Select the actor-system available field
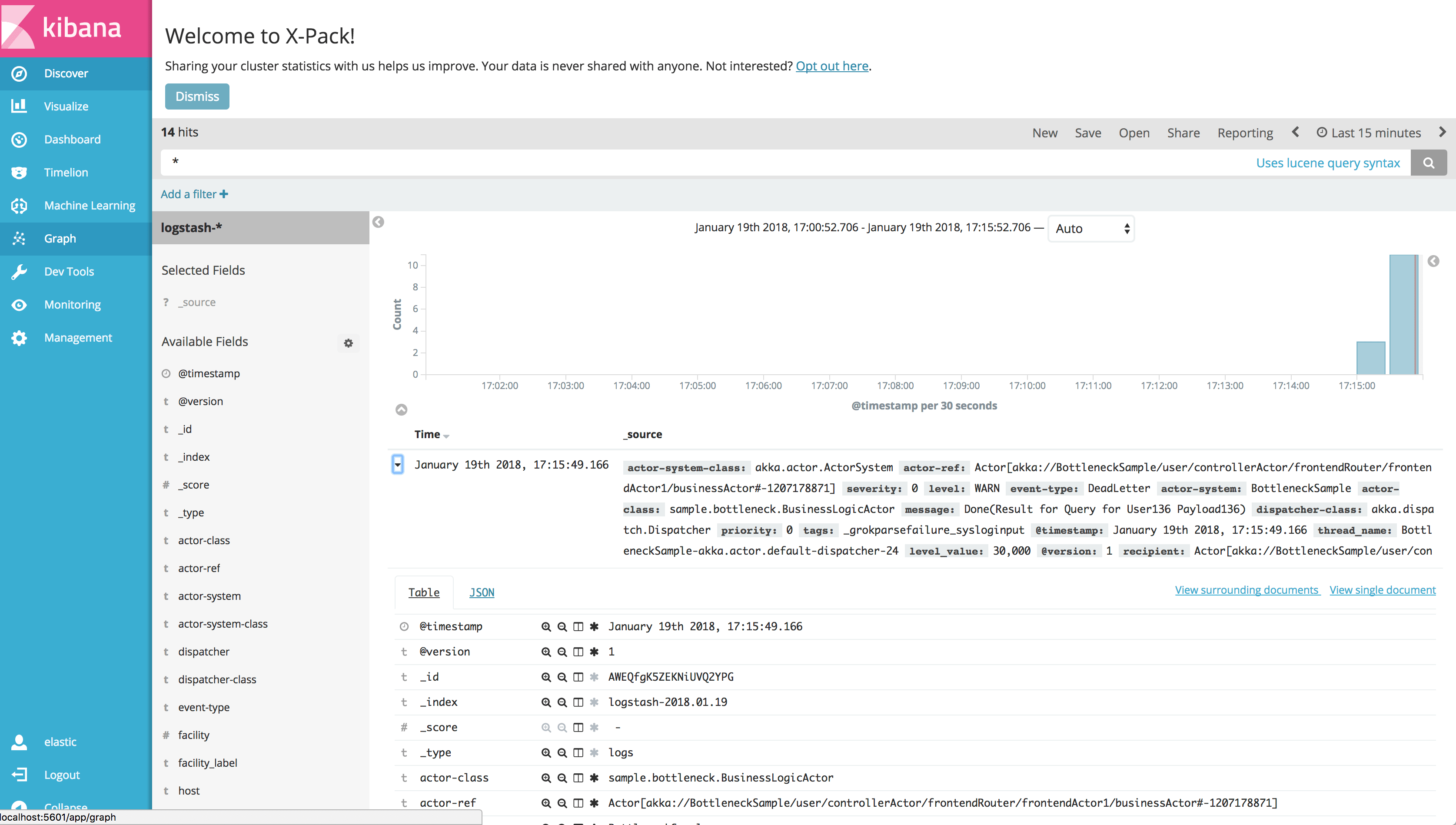Image resolution: width=1456 pixels, height=825 pixels. point(209,596)
